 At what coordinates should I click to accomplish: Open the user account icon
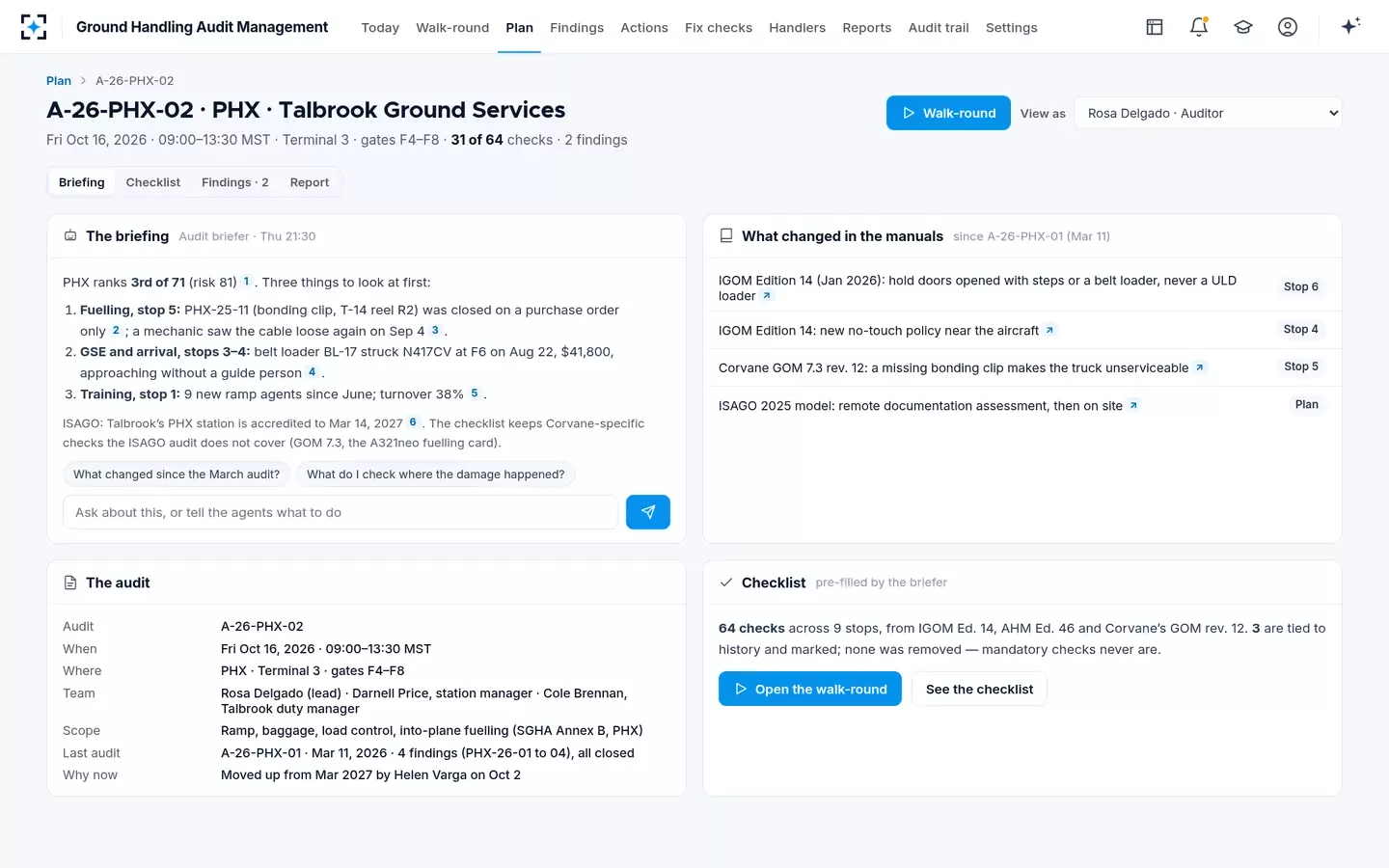coord(1288,27)
